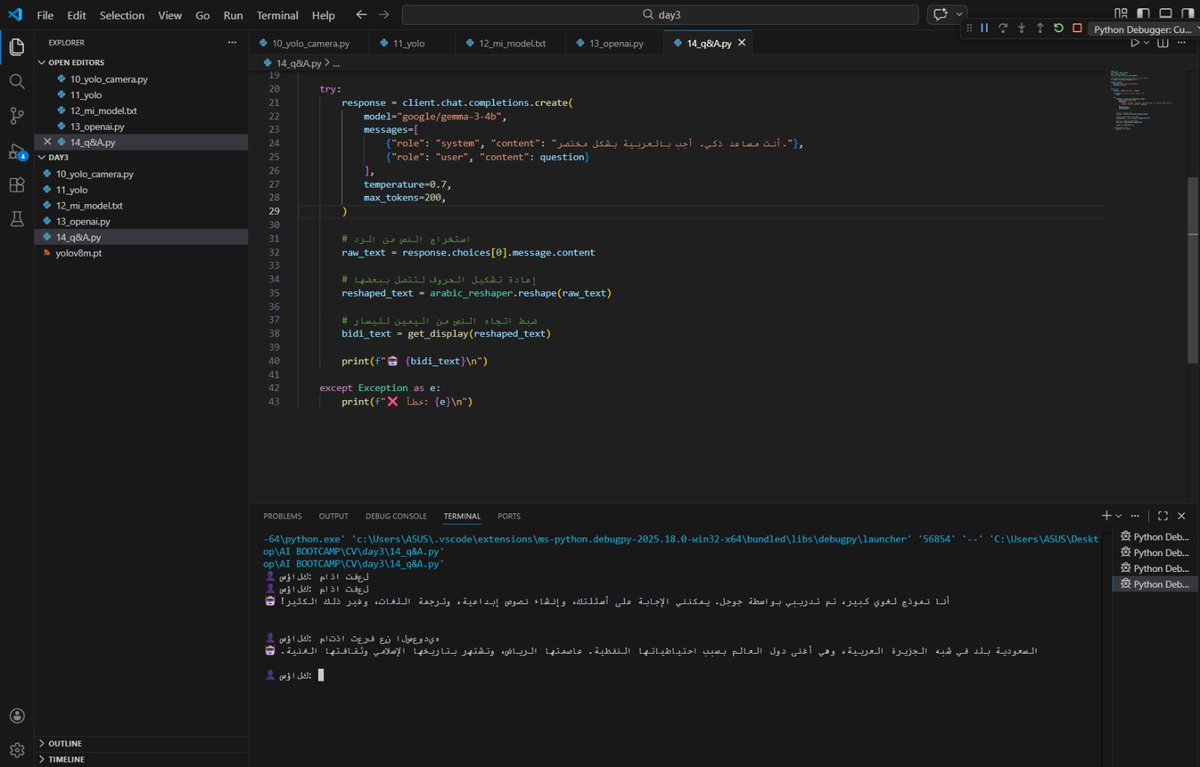Open the Manage gear menu

(17, 749)
